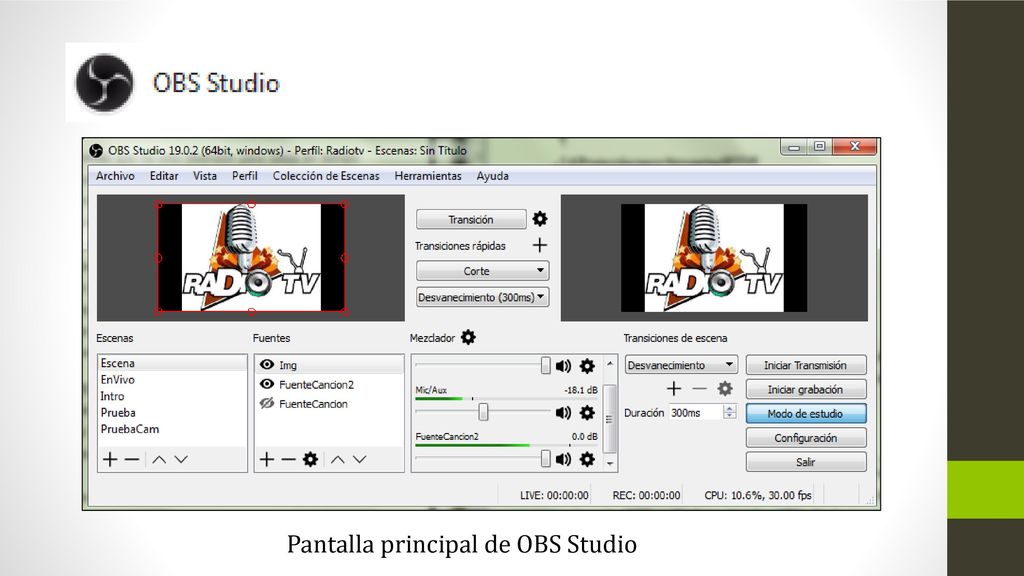Viewport: 1024px width, 576px height.
Task: Move selected source up in Fuentes
Action: click(x=337, y=459)
